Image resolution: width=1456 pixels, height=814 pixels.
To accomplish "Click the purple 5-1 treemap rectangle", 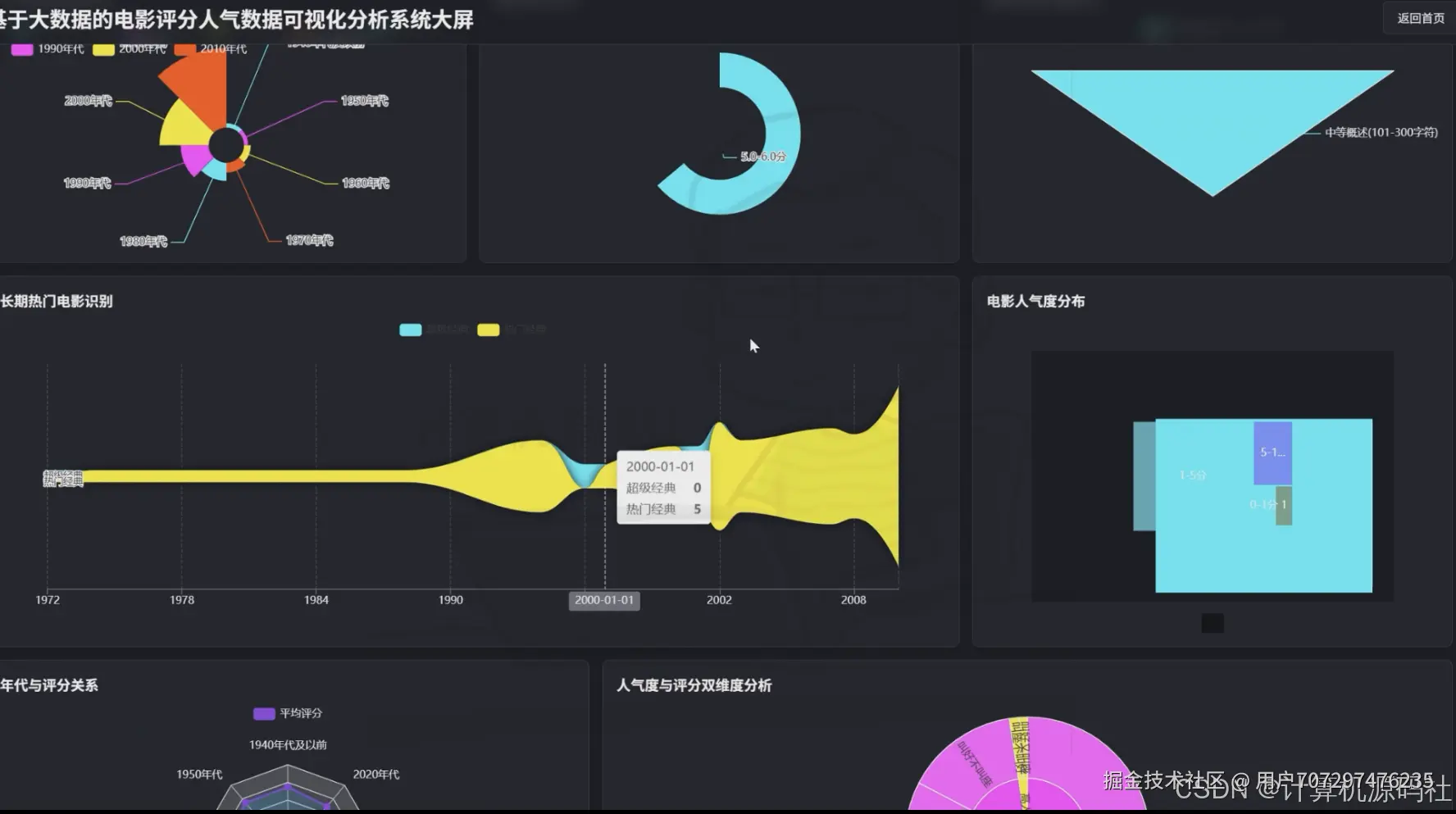I will [x=1272, y=451].
